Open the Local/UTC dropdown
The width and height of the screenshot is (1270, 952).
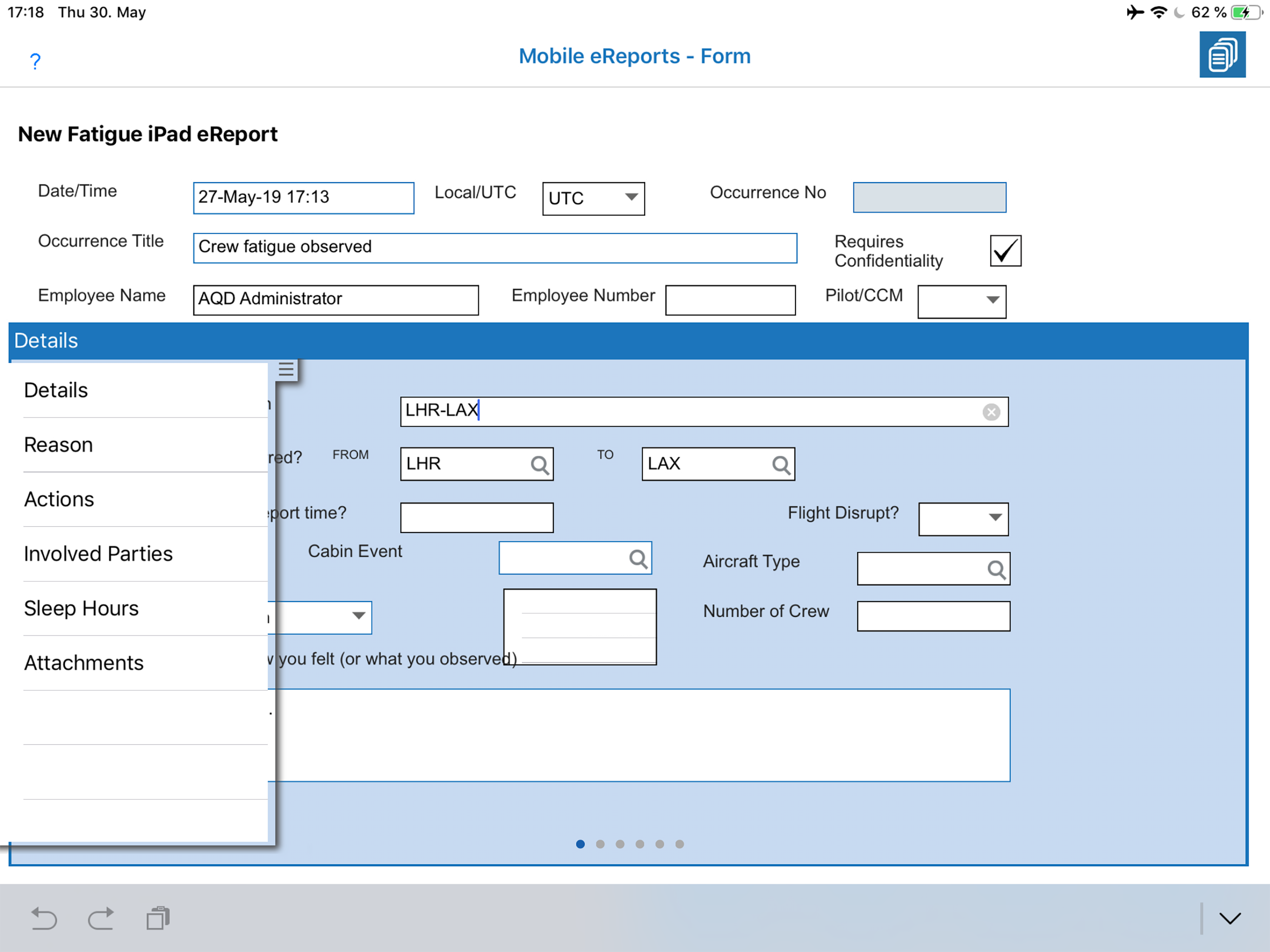coord(593,198)
